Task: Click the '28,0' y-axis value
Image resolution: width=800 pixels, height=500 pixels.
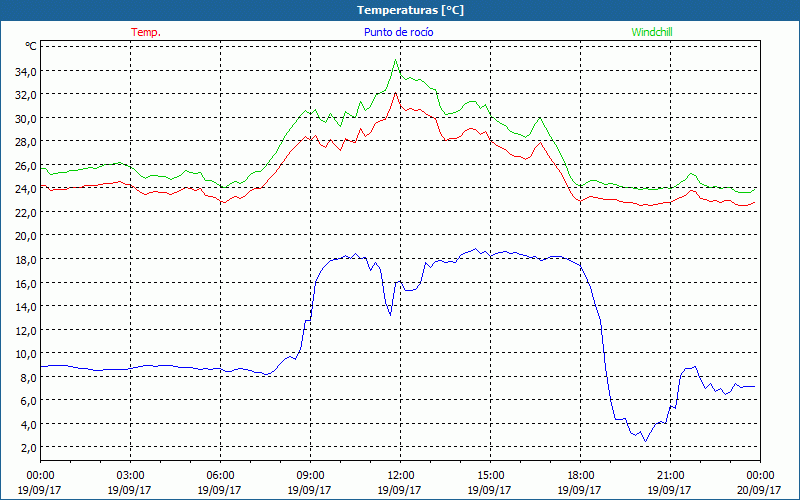Action: click(x=26, y=142)
